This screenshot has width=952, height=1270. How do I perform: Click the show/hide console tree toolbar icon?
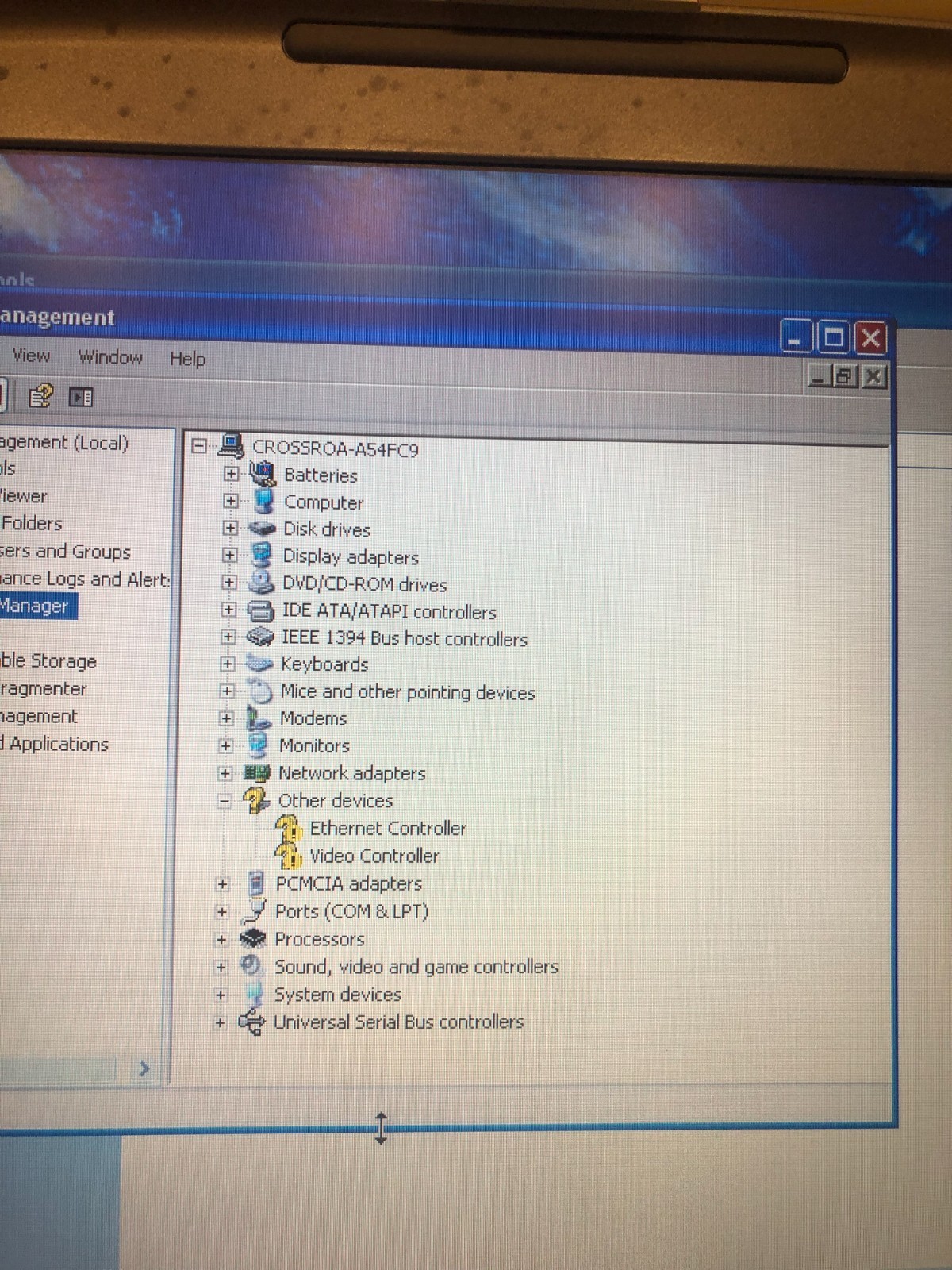click(81, 396)
